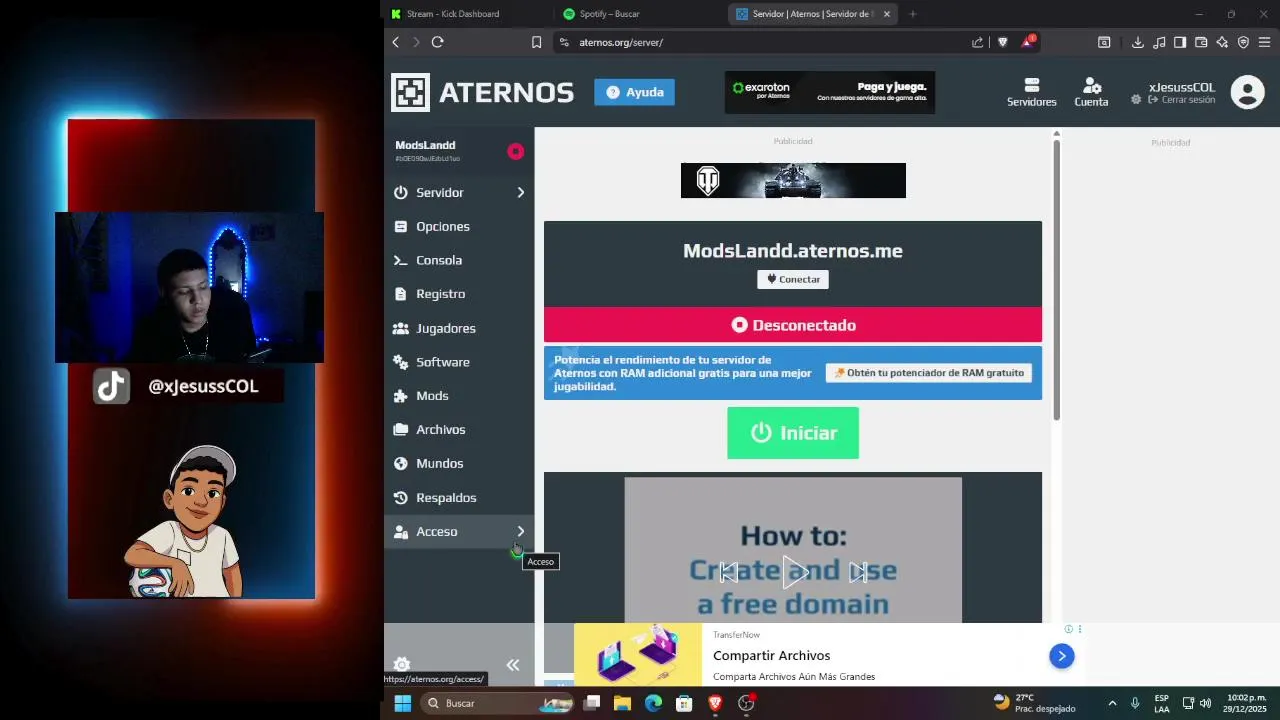Open Opciones in the sidebar
Image resolution: width=1280 pixels, height=720 pixels.
click(459, 226)
